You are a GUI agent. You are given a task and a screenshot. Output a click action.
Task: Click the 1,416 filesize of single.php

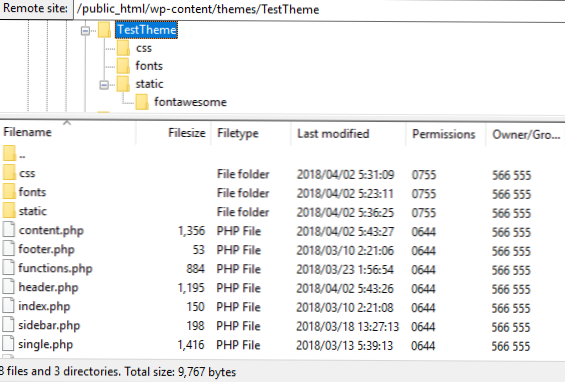191,345
